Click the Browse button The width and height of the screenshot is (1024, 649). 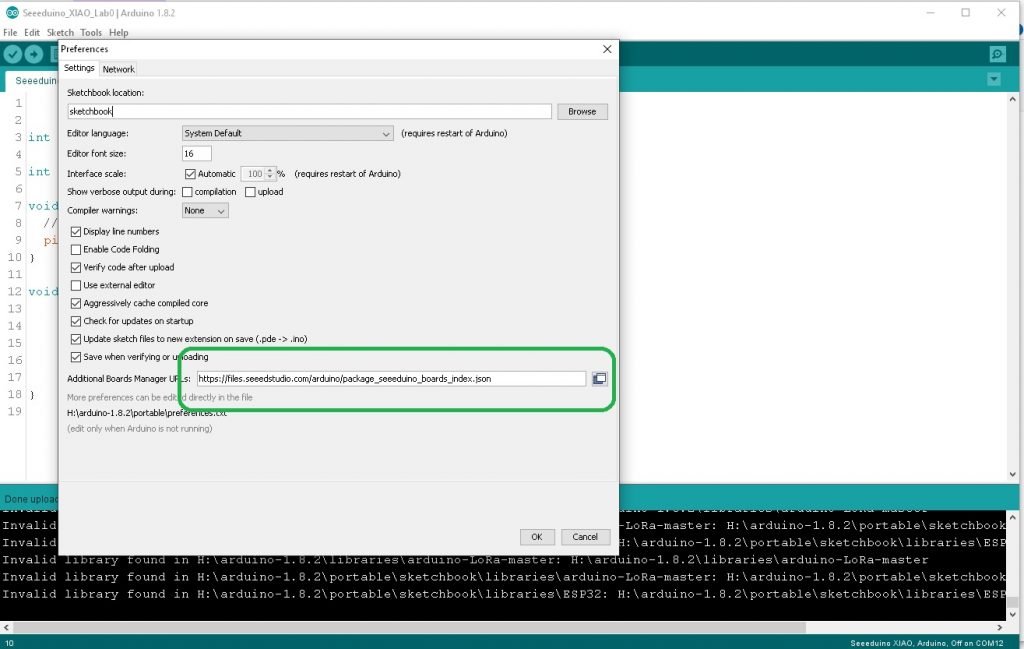(582, 112)
